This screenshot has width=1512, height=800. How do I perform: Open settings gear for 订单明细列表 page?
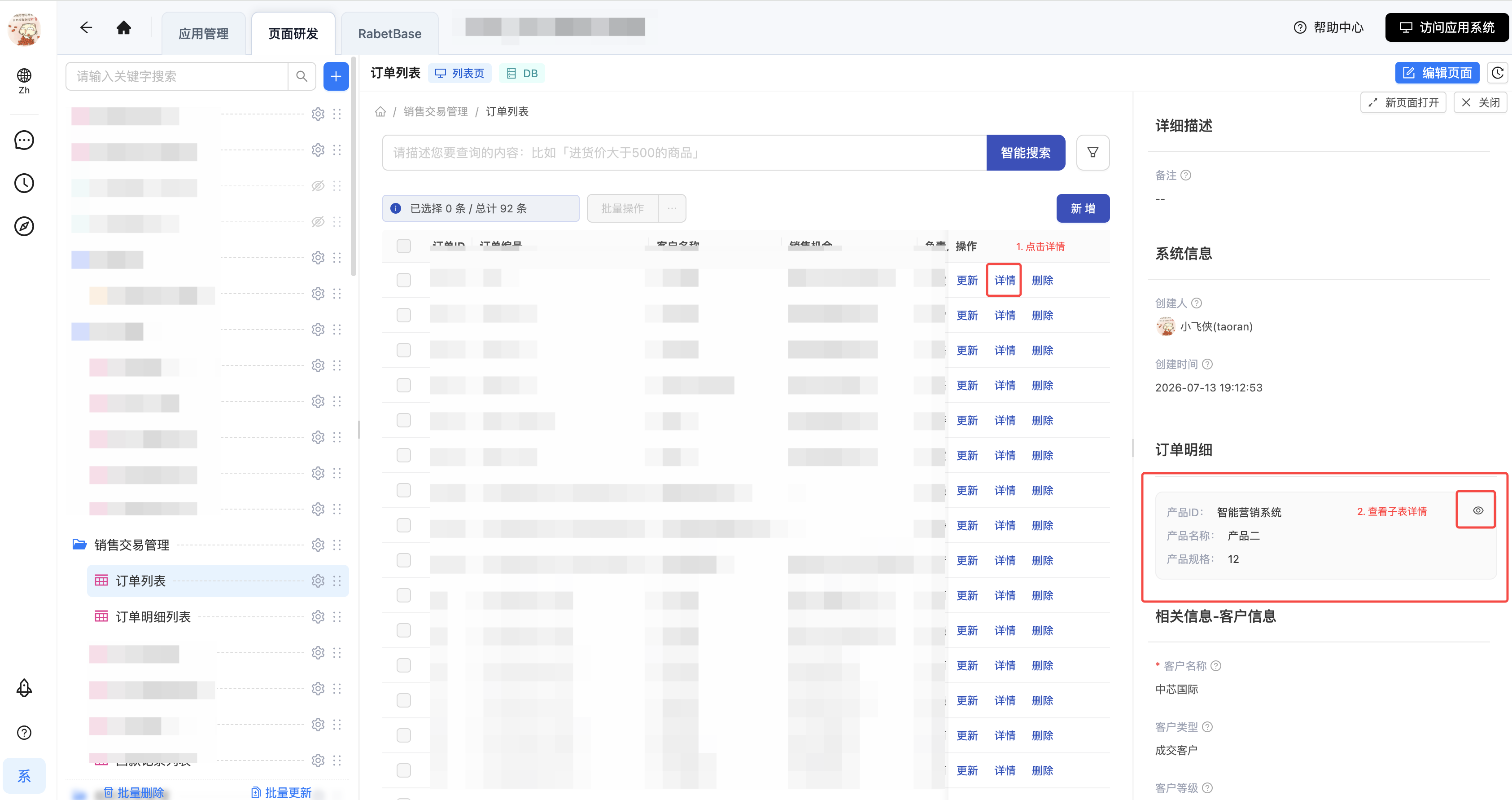(x=318, y=617)
